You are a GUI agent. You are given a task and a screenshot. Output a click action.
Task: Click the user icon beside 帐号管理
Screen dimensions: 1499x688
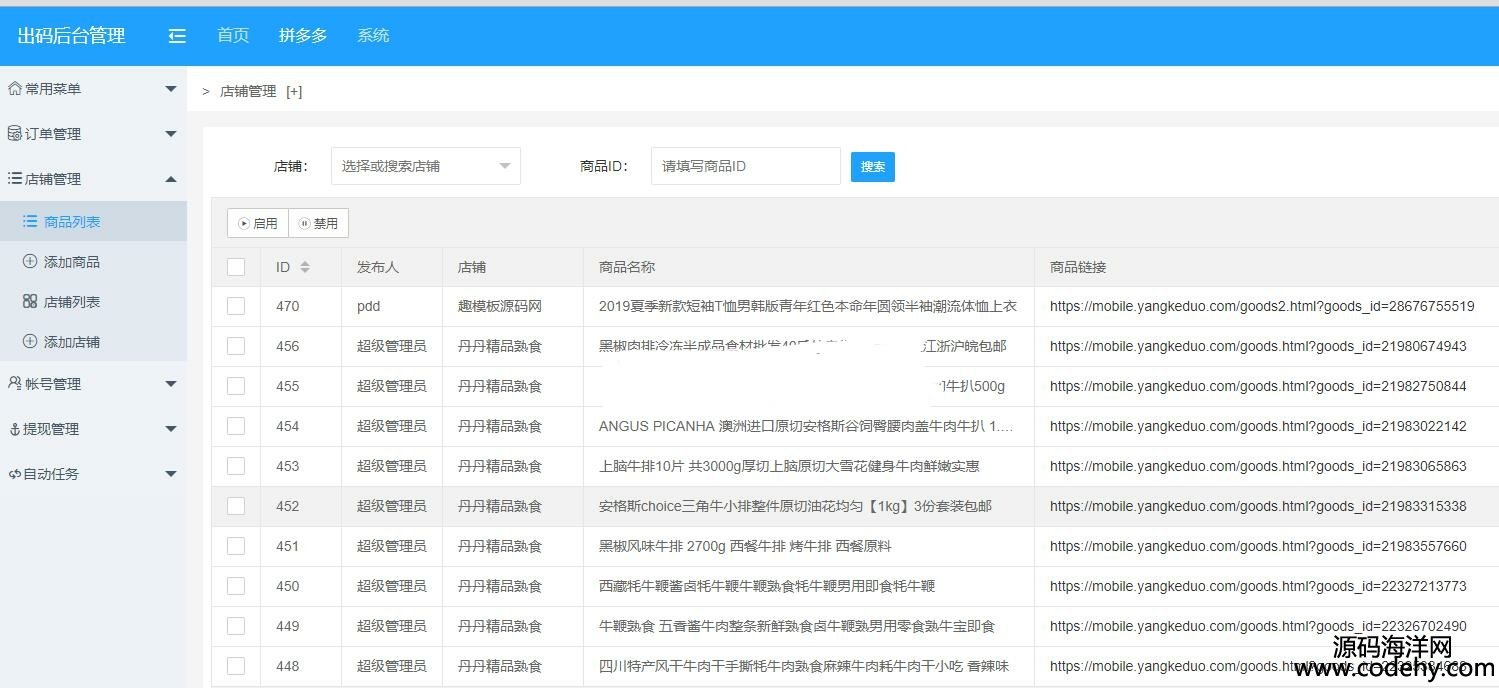[14, 384]
